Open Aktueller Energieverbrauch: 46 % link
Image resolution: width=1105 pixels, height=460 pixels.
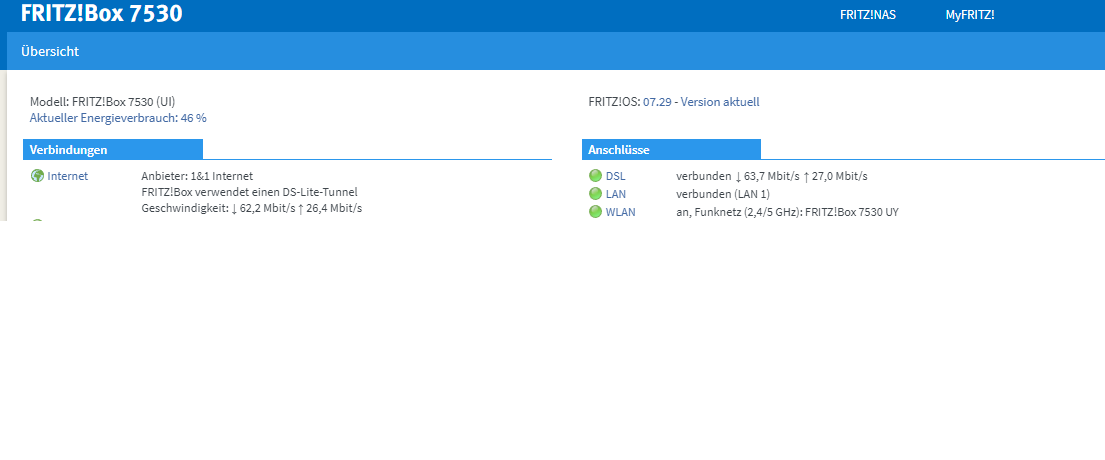[118, 118]
